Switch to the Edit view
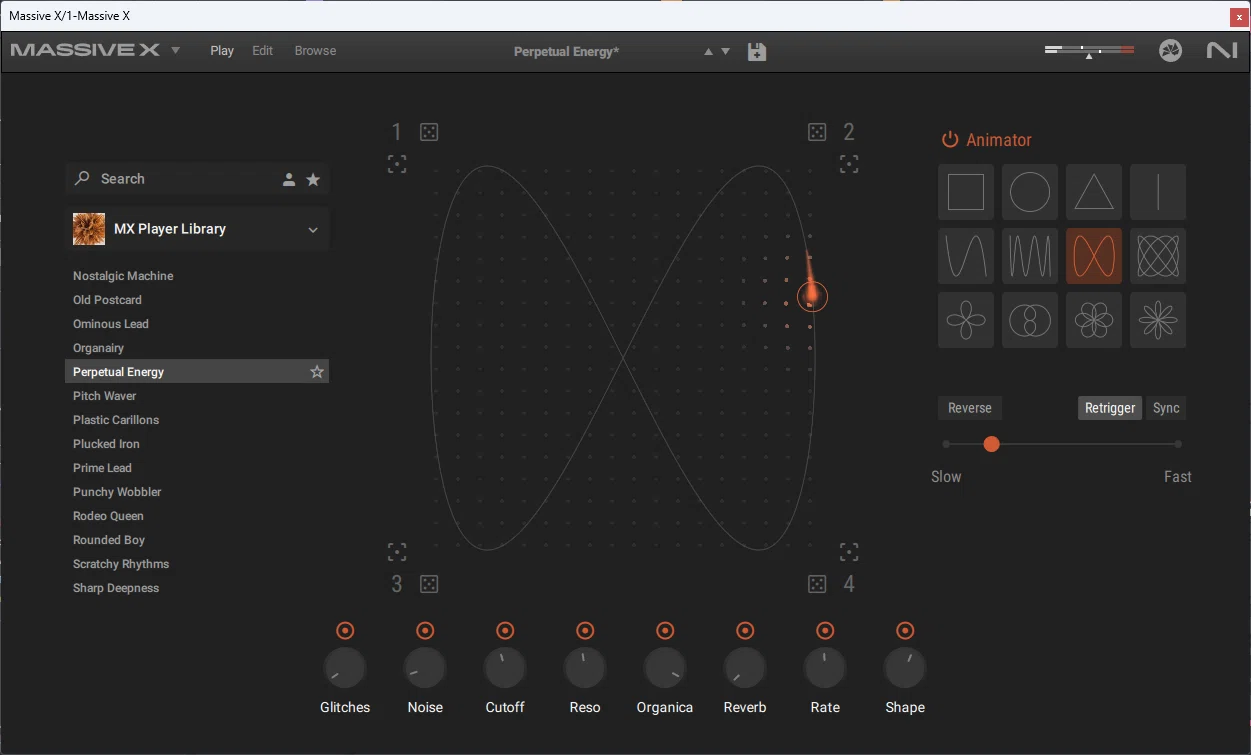 pos(263,50)
